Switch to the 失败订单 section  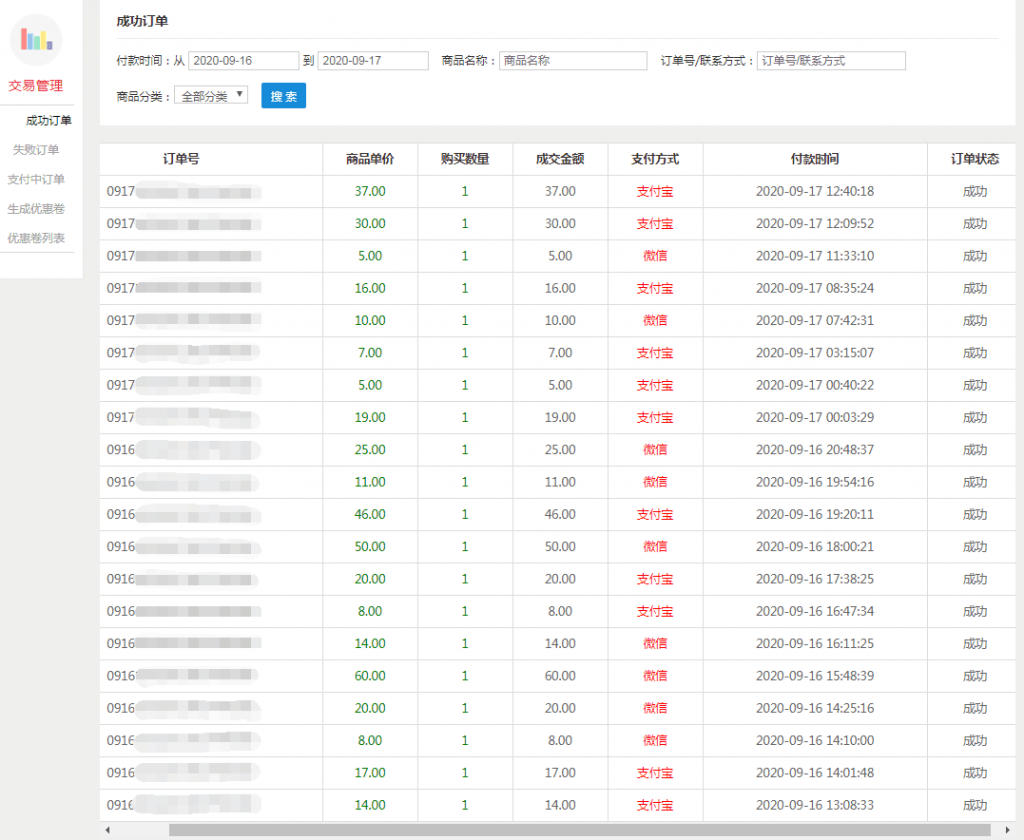pos(38,148)
